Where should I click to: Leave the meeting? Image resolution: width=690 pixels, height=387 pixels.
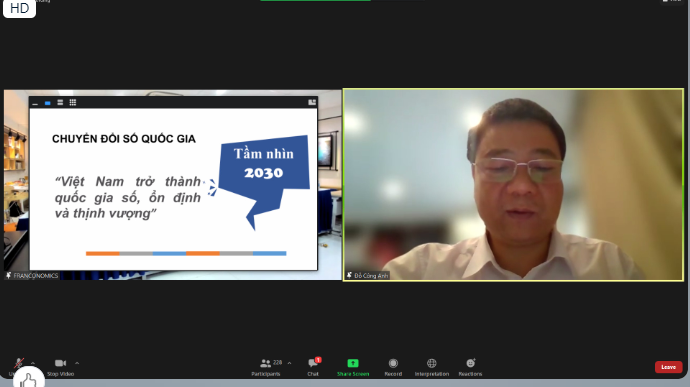coord(668,367)
